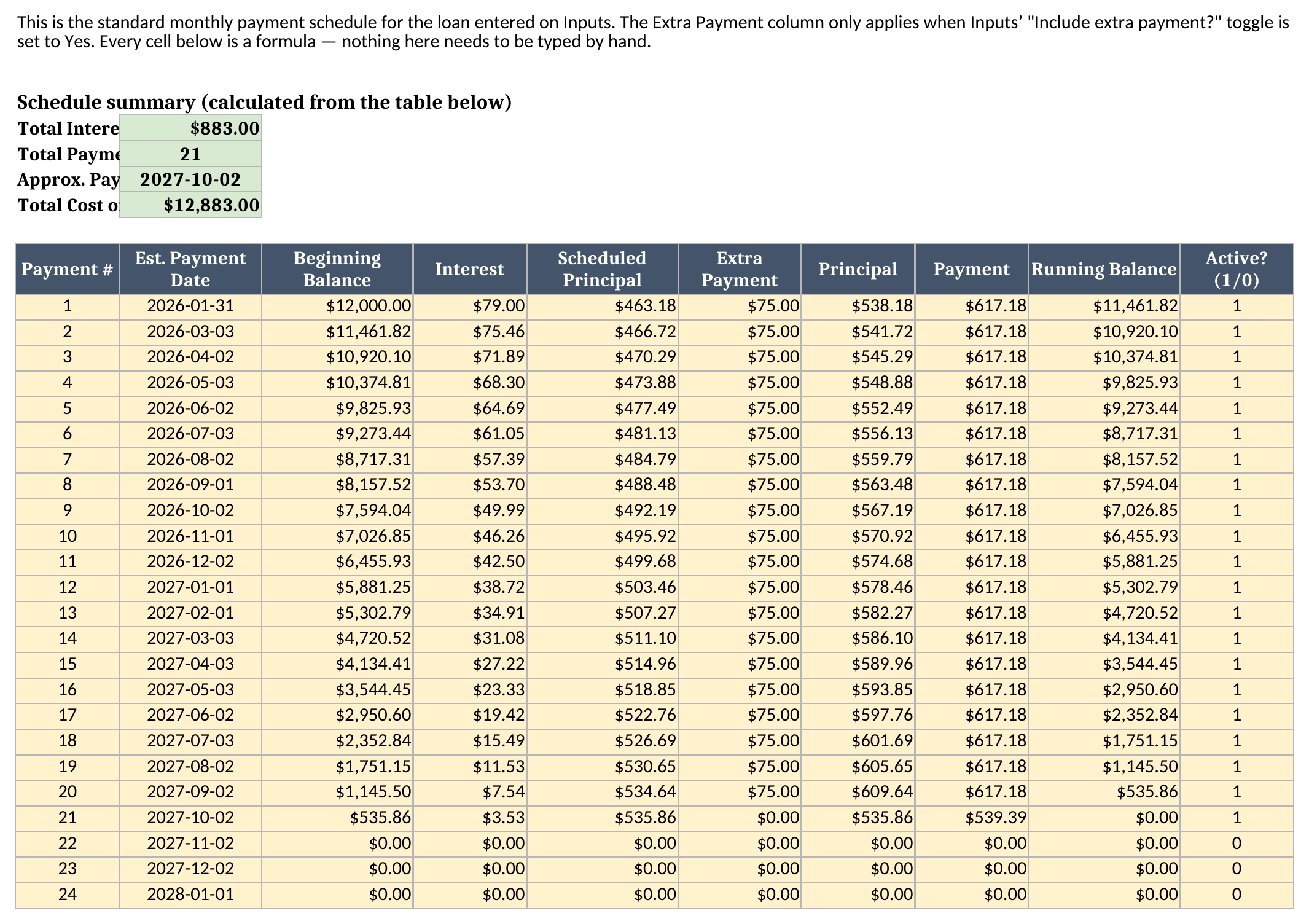Select the Principal column header

[858, 269]
